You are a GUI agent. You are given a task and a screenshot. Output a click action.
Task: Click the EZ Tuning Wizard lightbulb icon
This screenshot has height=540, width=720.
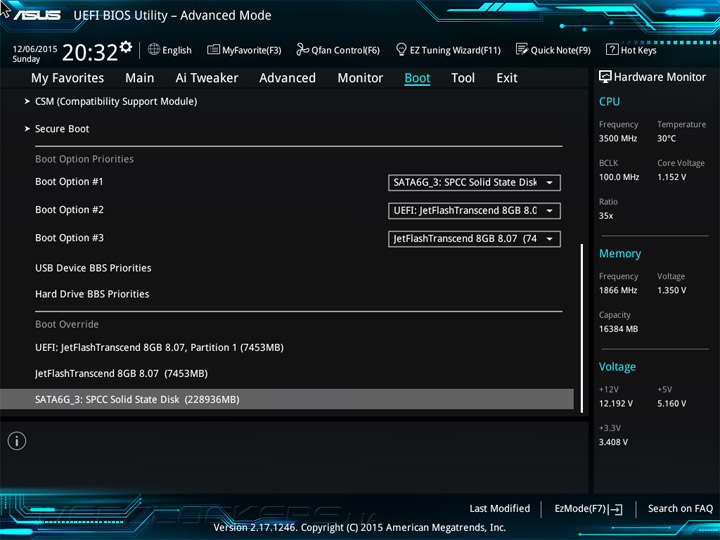coord(401,49)
